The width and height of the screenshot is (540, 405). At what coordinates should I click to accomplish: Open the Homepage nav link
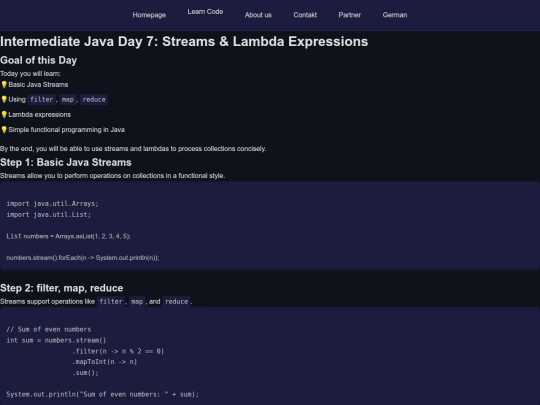click(x=149, y=15)
